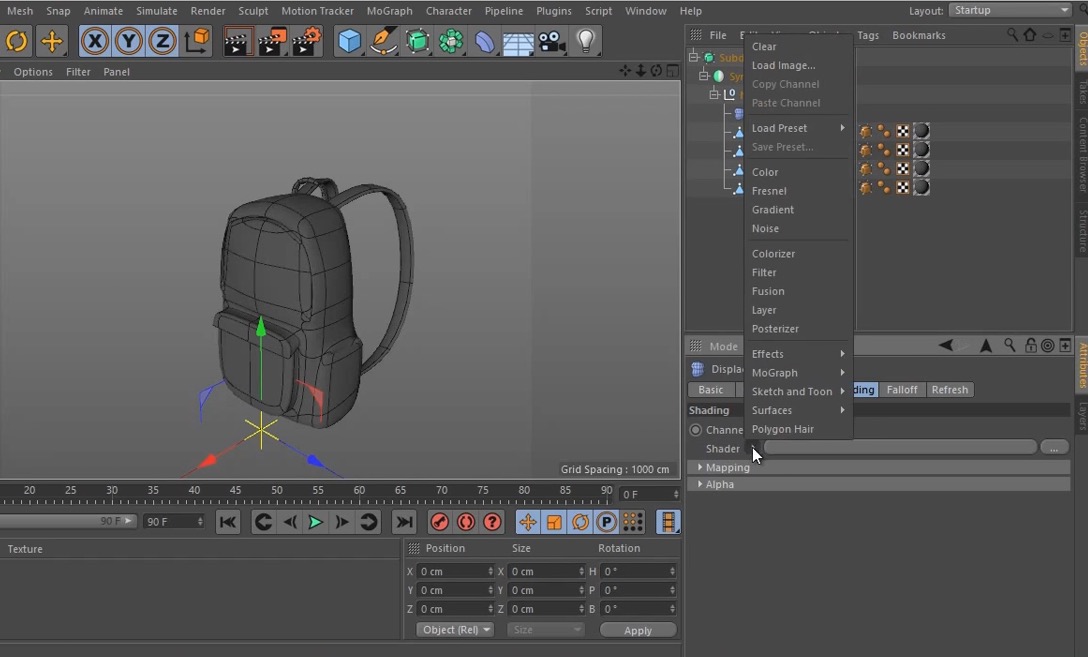This screenshot has height=657, width=1088.
Task: Select the Pen spline tool
Action: 383,41
